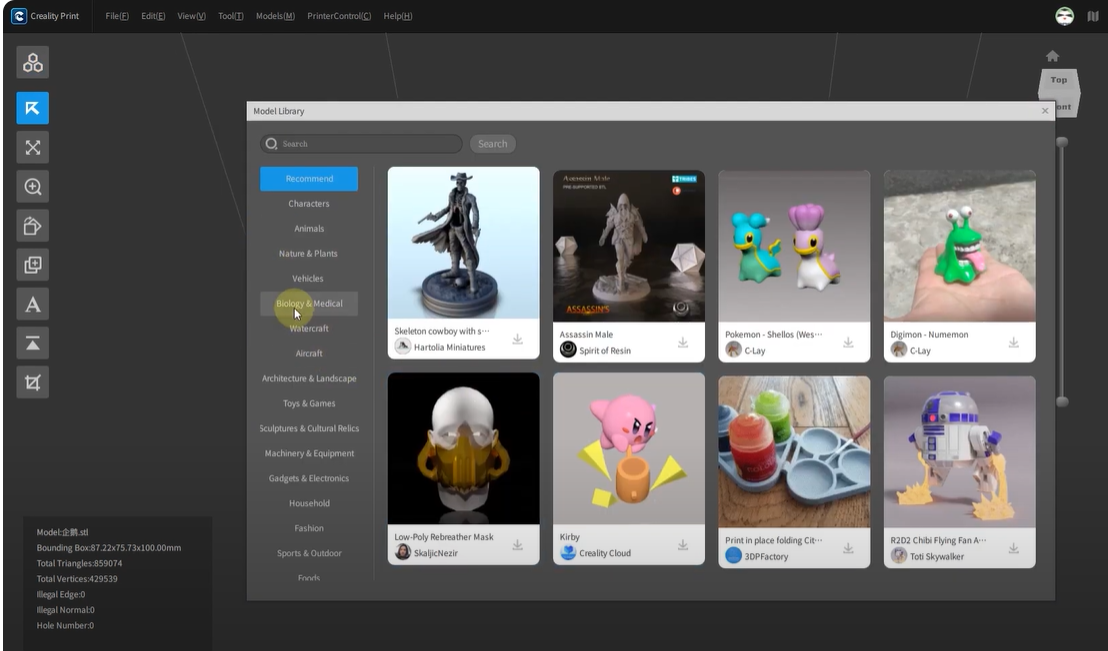Click author Spirit of Resin
This screenshot has width=1108, height=651.
coord(605,351)
